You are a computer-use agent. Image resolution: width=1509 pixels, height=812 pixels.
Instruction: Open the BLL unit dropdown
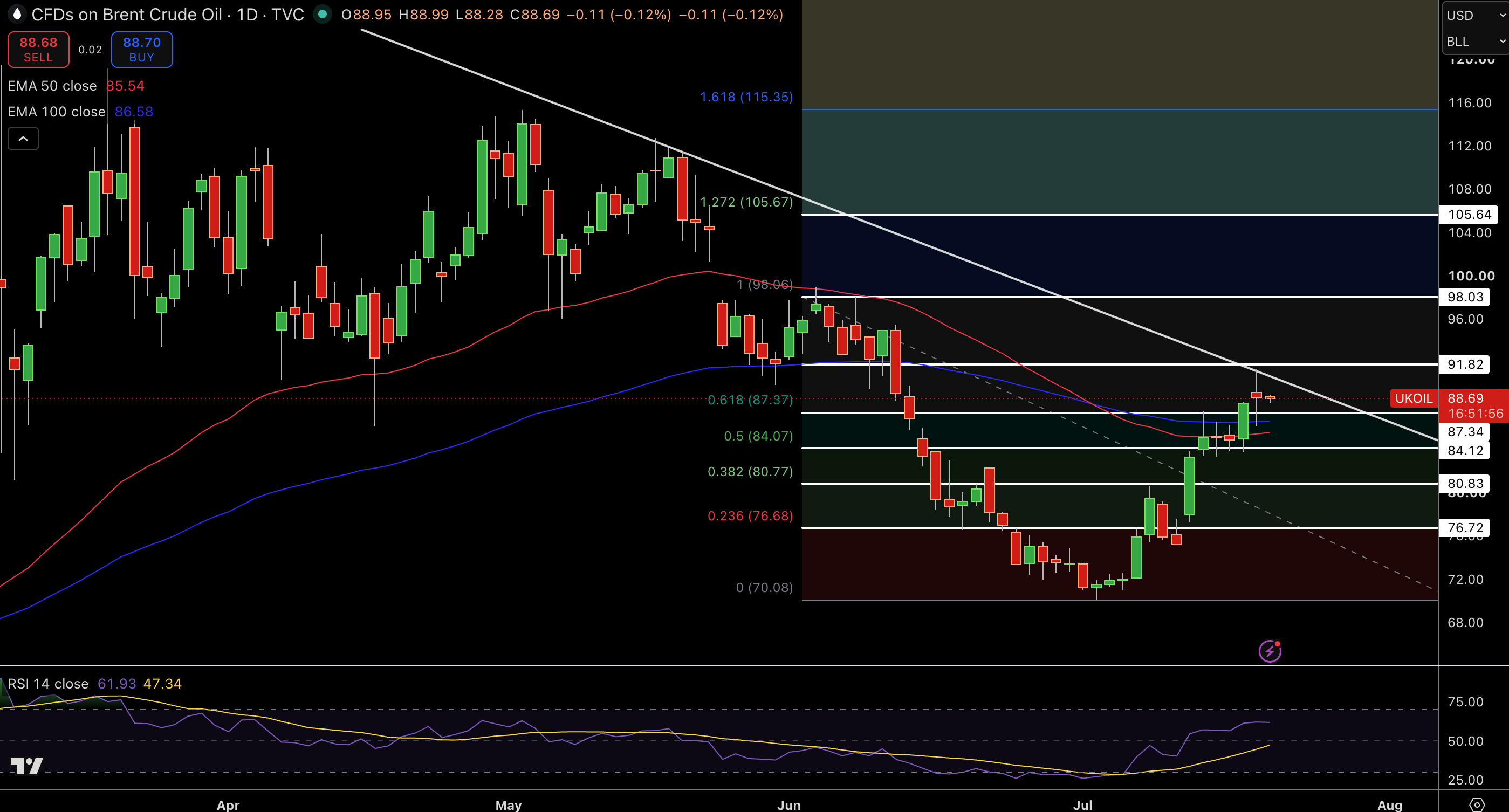(x=1475, y=41)
